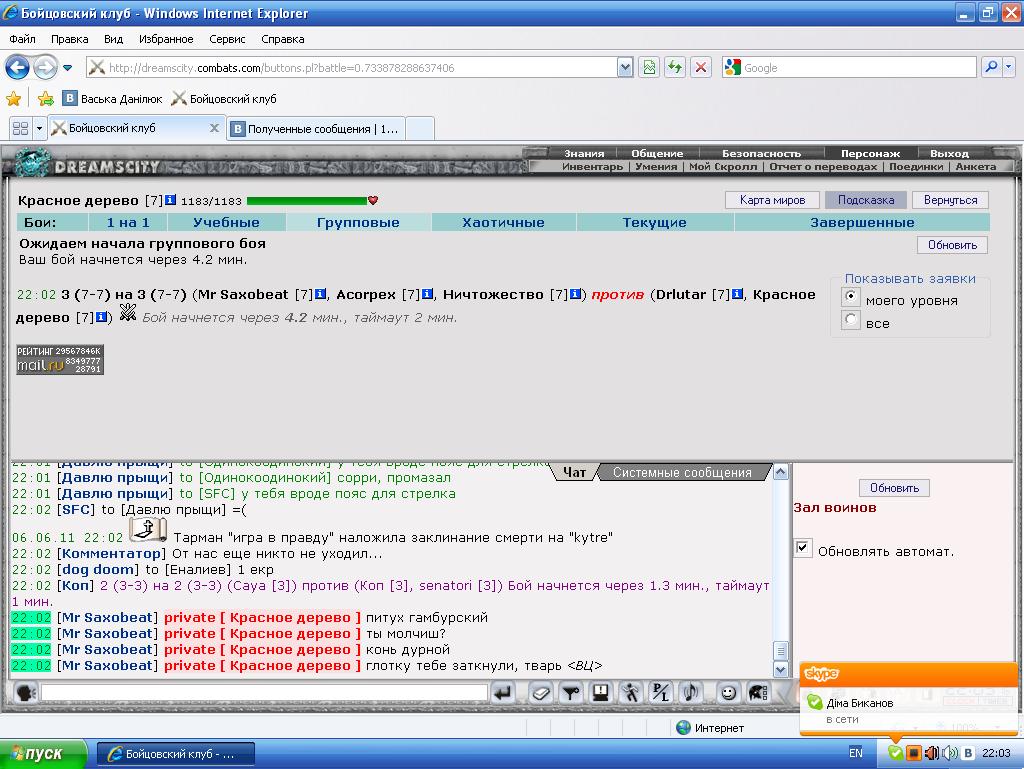Send message with the enter arrow button

pyautogui.click(x=502, y=692)
